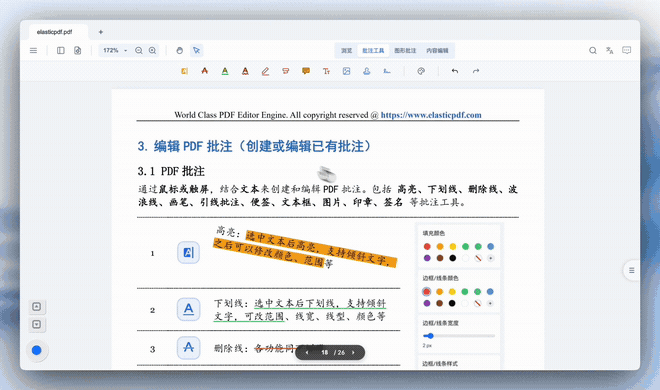
Task: Select the signature tool
Action: pyautogui.click(x=387, y=71)
